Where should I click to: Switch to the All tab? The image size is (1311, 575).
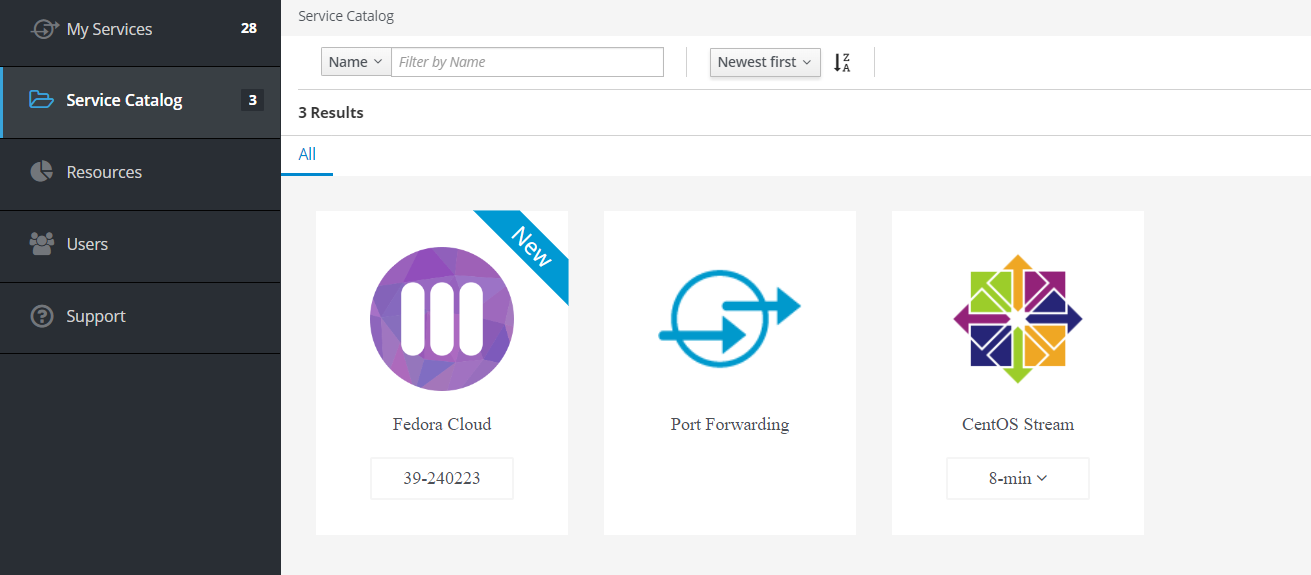307,154
